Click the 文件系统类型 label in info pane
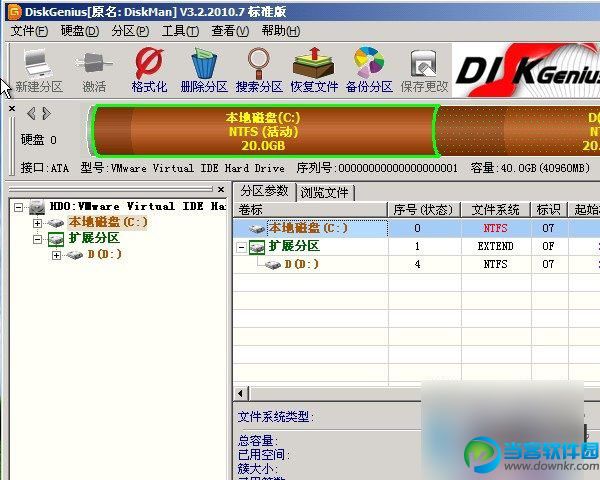This screenshot has height=480, width=600. (276, 416)
